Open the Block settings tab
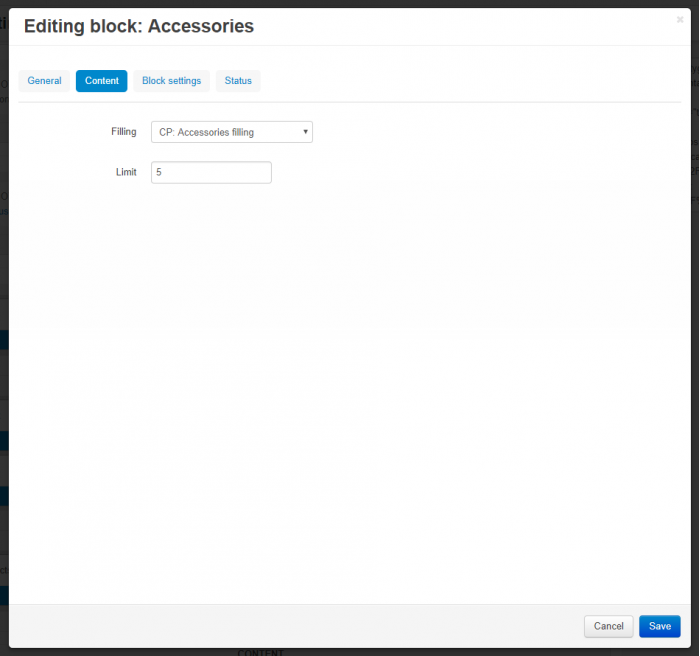Image resolution: width=700 pixels, height=656 pixels. (171, 81)
